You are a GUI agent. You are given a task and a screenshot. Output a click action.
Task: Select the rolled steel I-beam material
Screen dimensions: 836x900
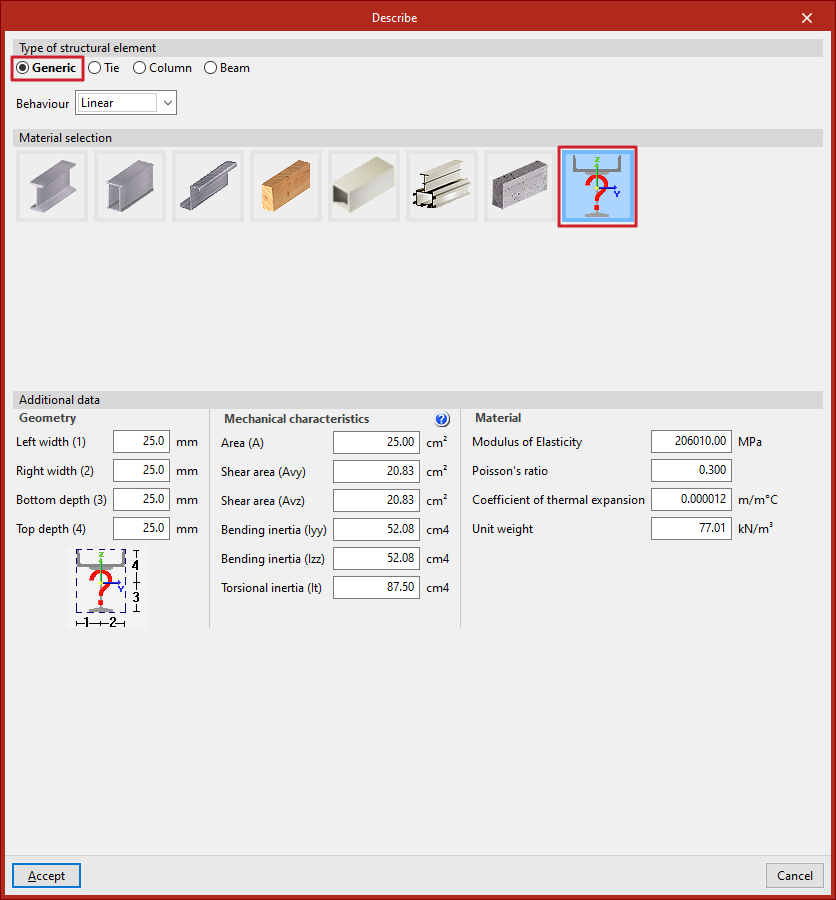pyautogui.click(x=52, y=186)
